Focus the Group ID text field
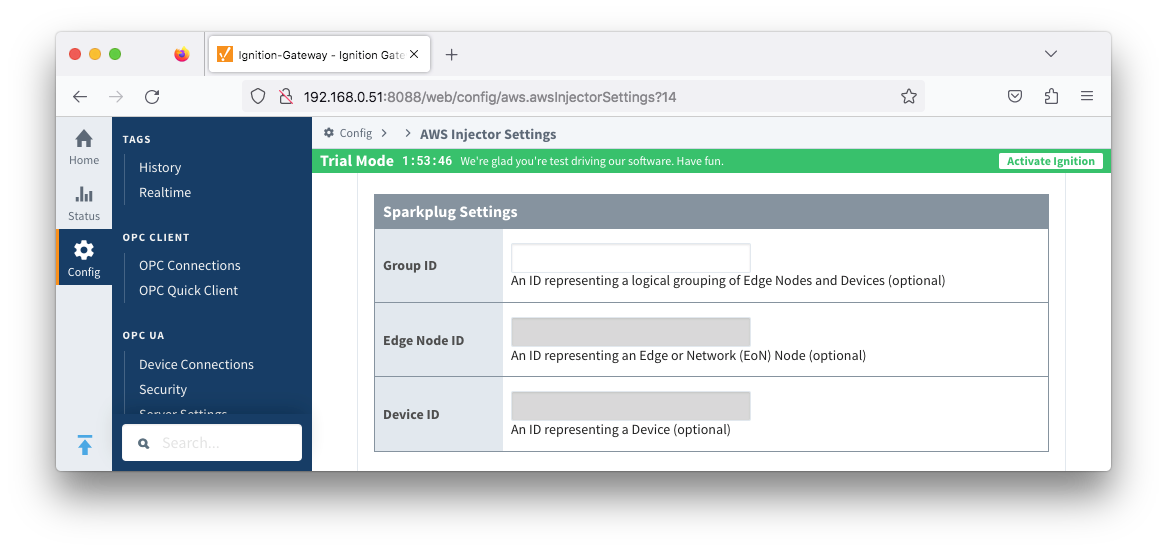 click(x=630, y=258)
